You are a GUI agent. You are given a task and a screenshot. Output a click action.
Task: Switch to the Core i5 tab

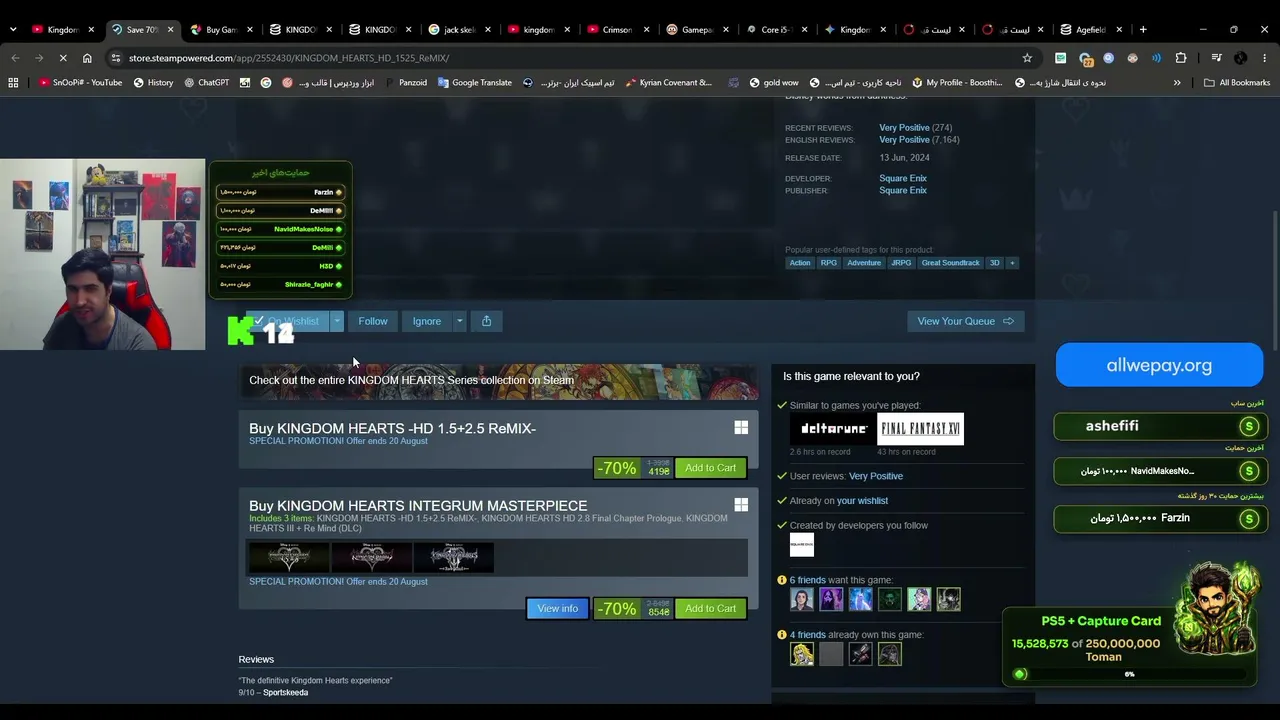click(776, 30)
